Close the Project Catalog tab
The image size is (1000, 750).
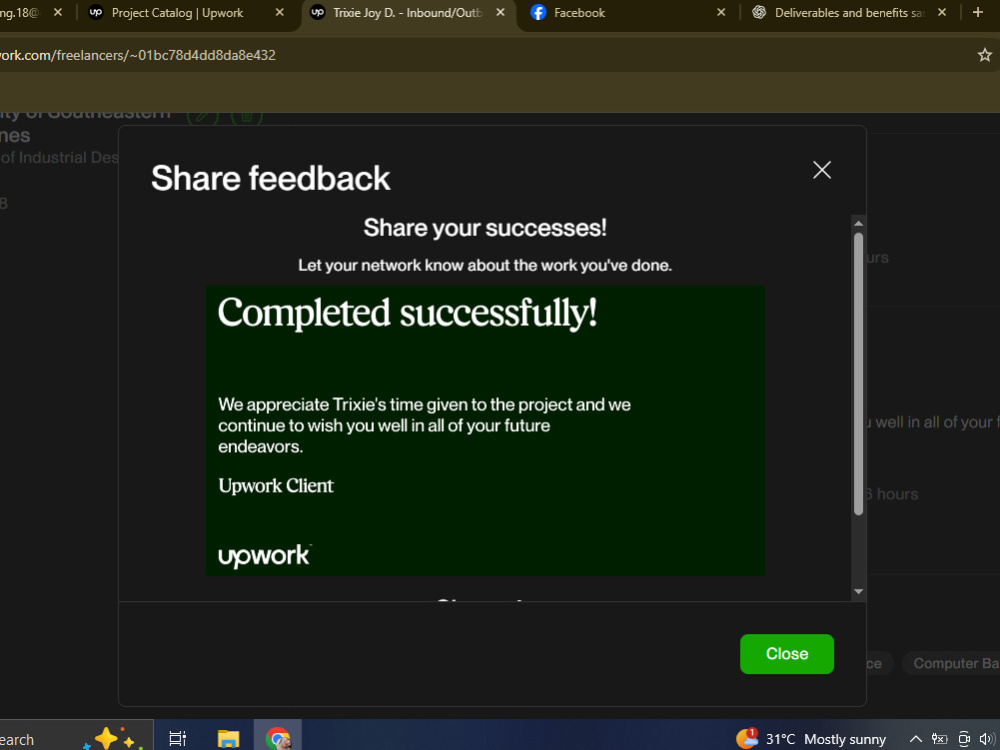pyautogui.click(x=279, y=13)
